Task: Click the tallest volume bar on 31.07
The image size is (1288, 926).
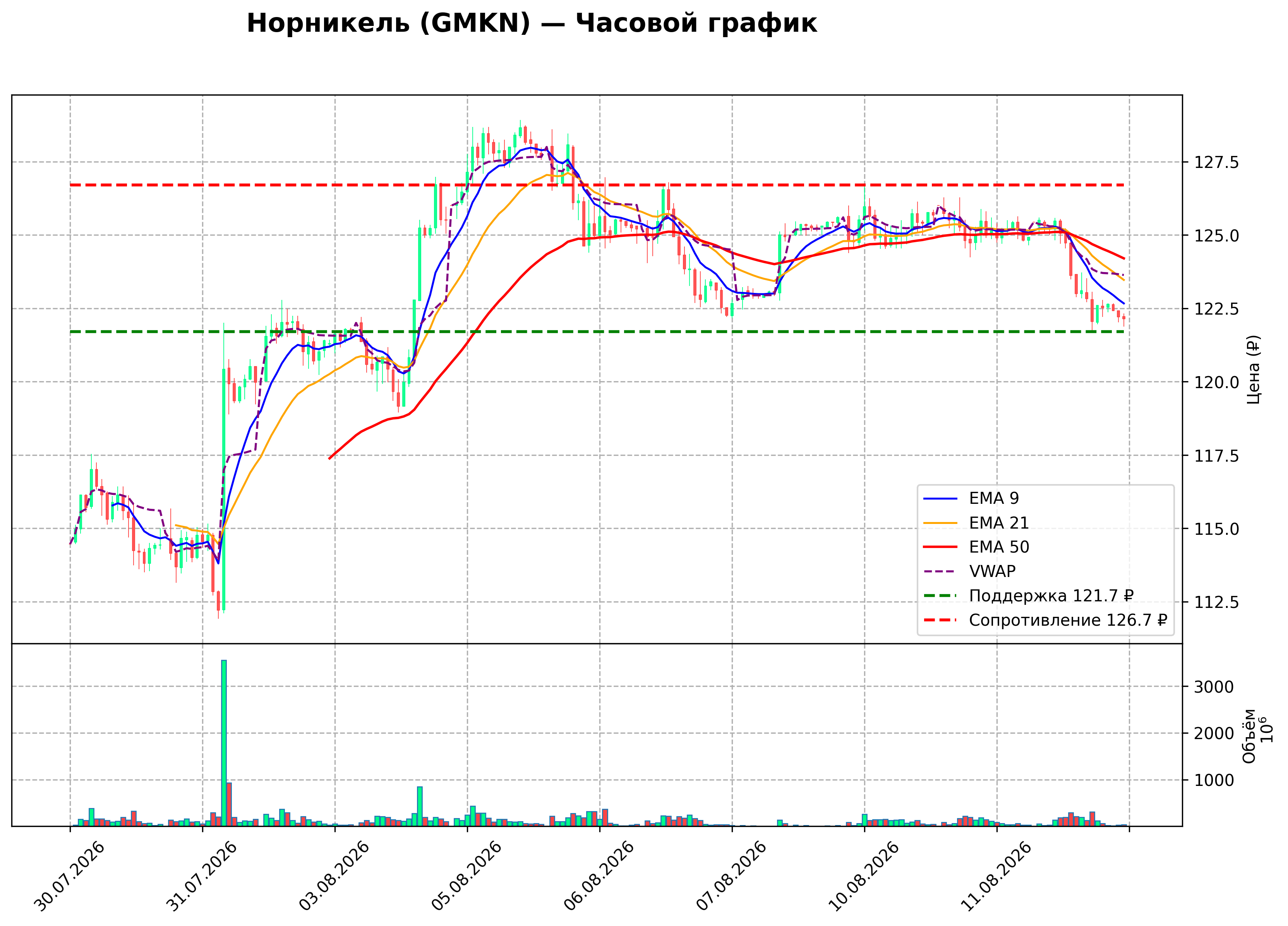Action: [224, 743]
